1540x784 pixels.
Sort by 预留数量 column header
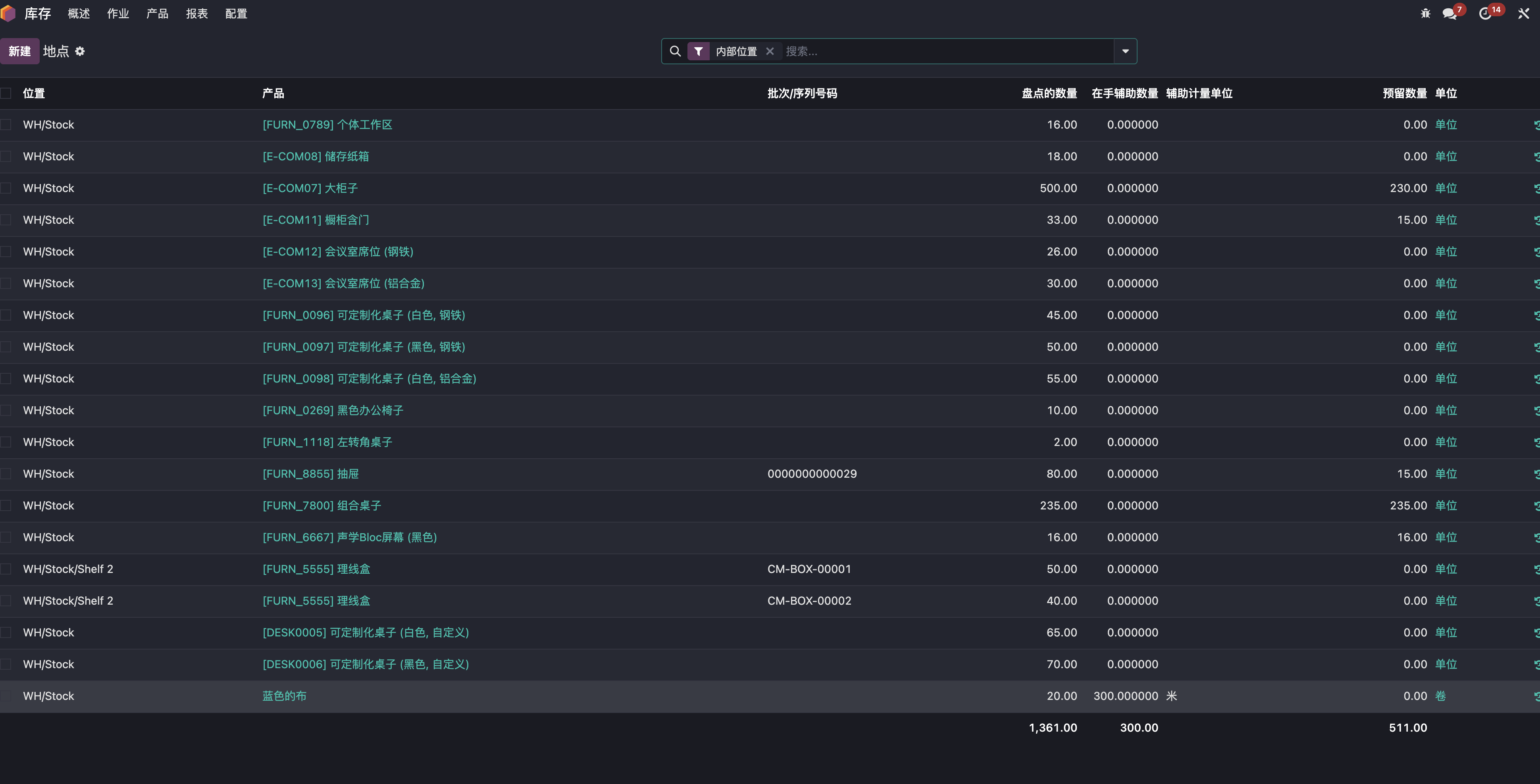point(1405,93)
